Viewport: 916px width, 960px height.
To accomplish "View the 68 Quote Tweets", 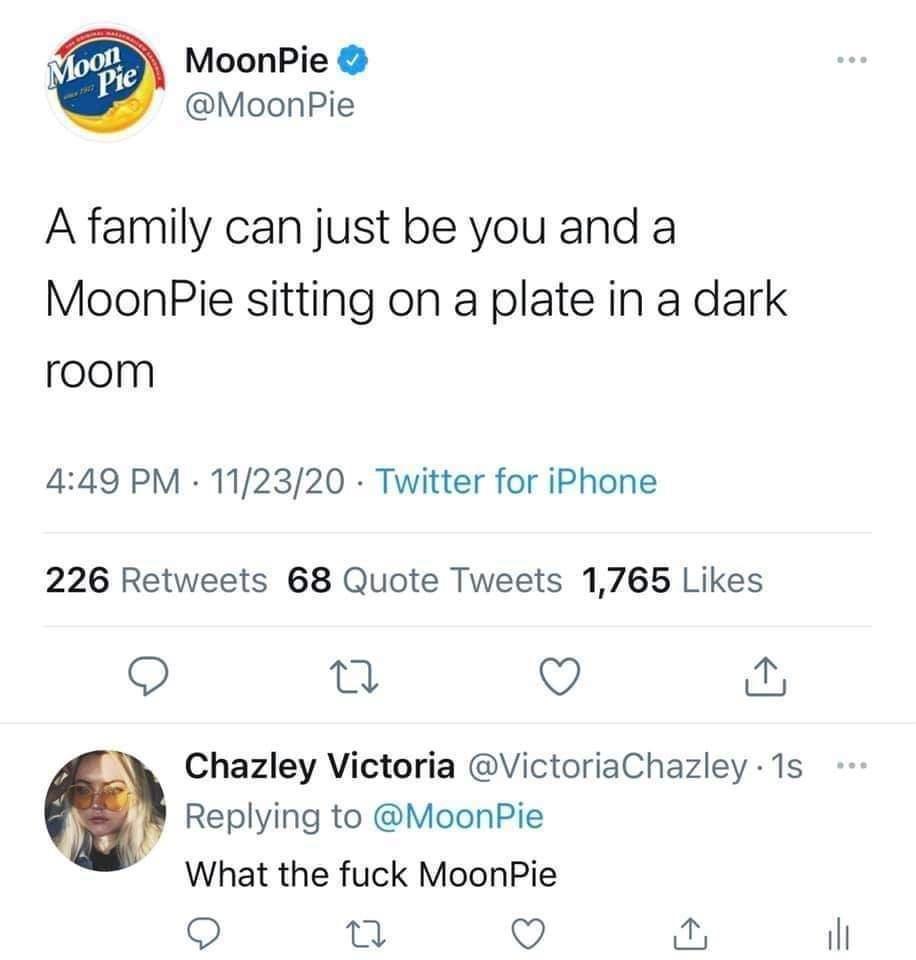I will (x=425, y=579).
